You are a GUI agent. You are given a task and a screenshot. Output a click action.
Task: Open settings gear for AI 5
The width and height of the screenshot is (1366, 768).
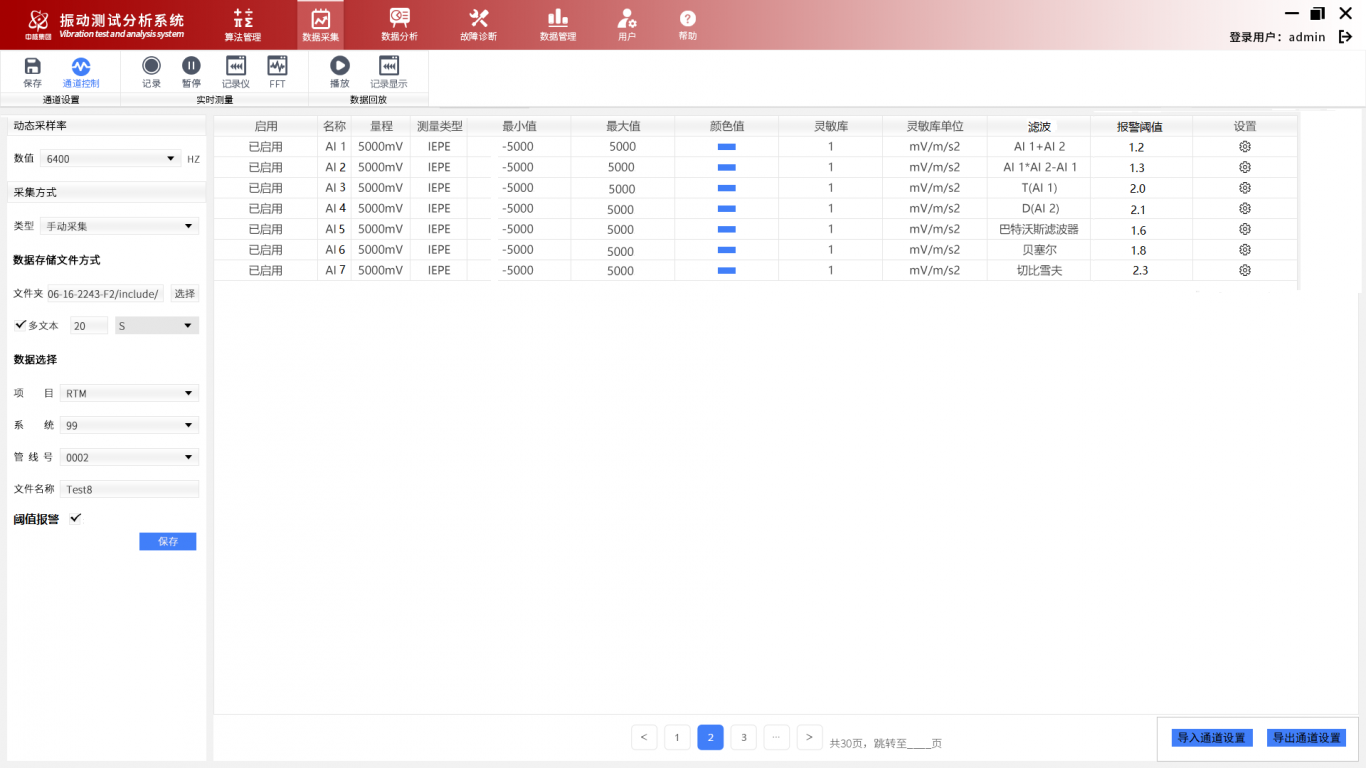pos(1245,229)
